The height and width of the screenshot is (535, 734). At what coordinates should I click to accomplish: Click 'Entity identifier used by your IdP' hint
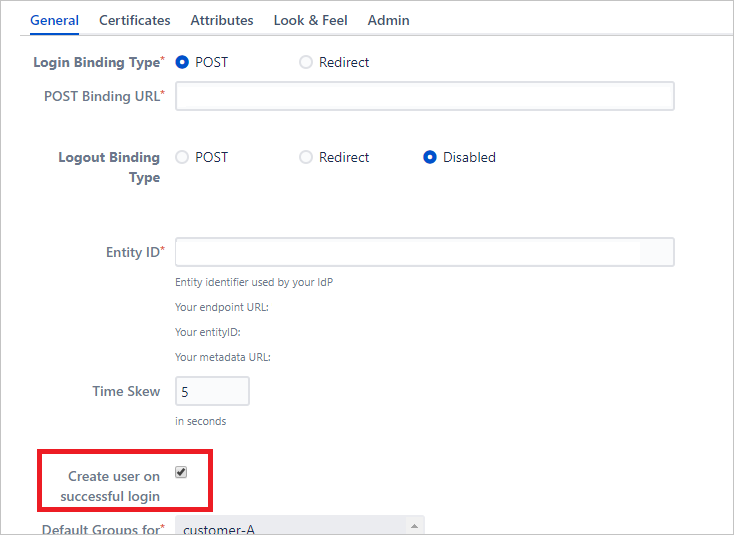pyautogui.click(x=254, y=283)
